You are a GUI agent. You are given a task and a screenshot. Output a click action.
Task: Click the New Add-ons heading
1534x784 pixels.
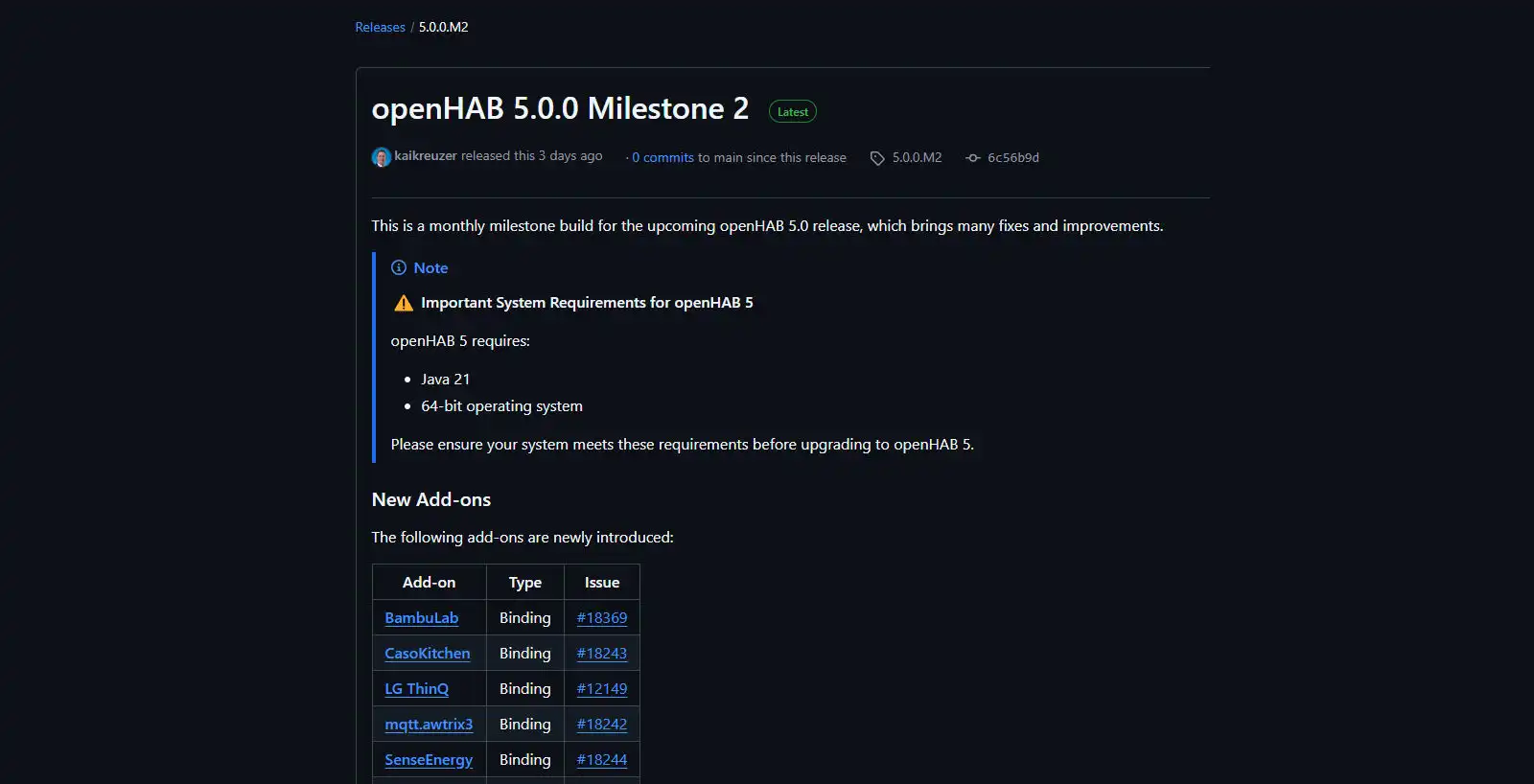431,499
